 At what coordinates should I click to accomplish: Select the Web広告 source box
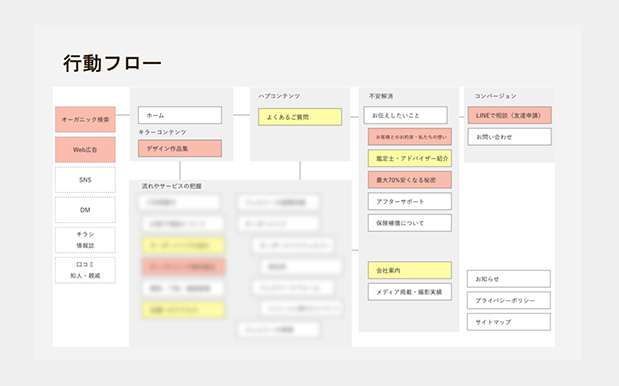[x=85, y=150]
